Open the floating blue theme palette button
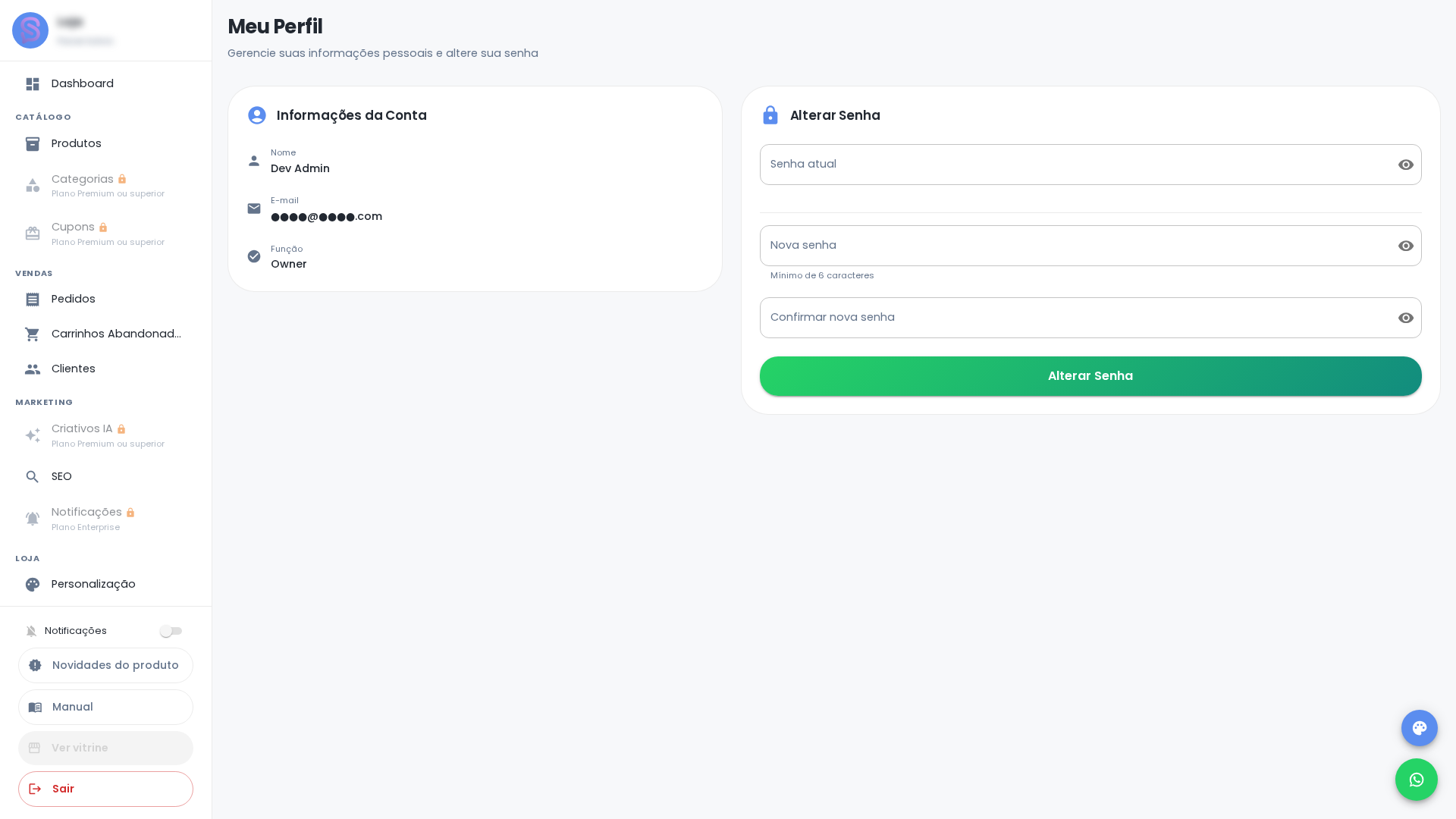Image resolution: width=1456 pixels, height=819 pixels. [x=1420, y=728]
